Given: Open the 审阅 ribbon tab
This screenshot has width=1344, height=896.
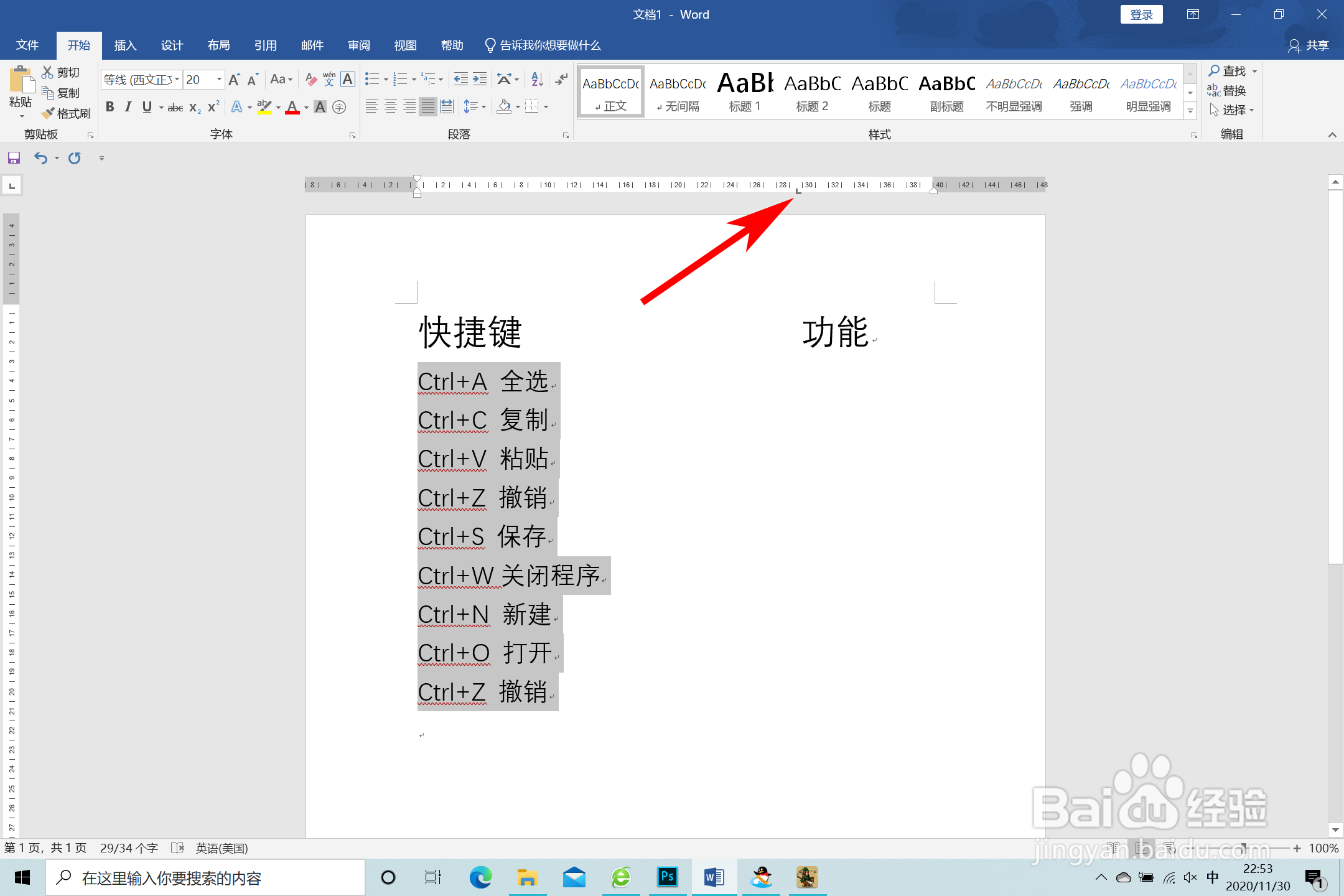Looking at the screenshot, I should [x=358, y=45].
